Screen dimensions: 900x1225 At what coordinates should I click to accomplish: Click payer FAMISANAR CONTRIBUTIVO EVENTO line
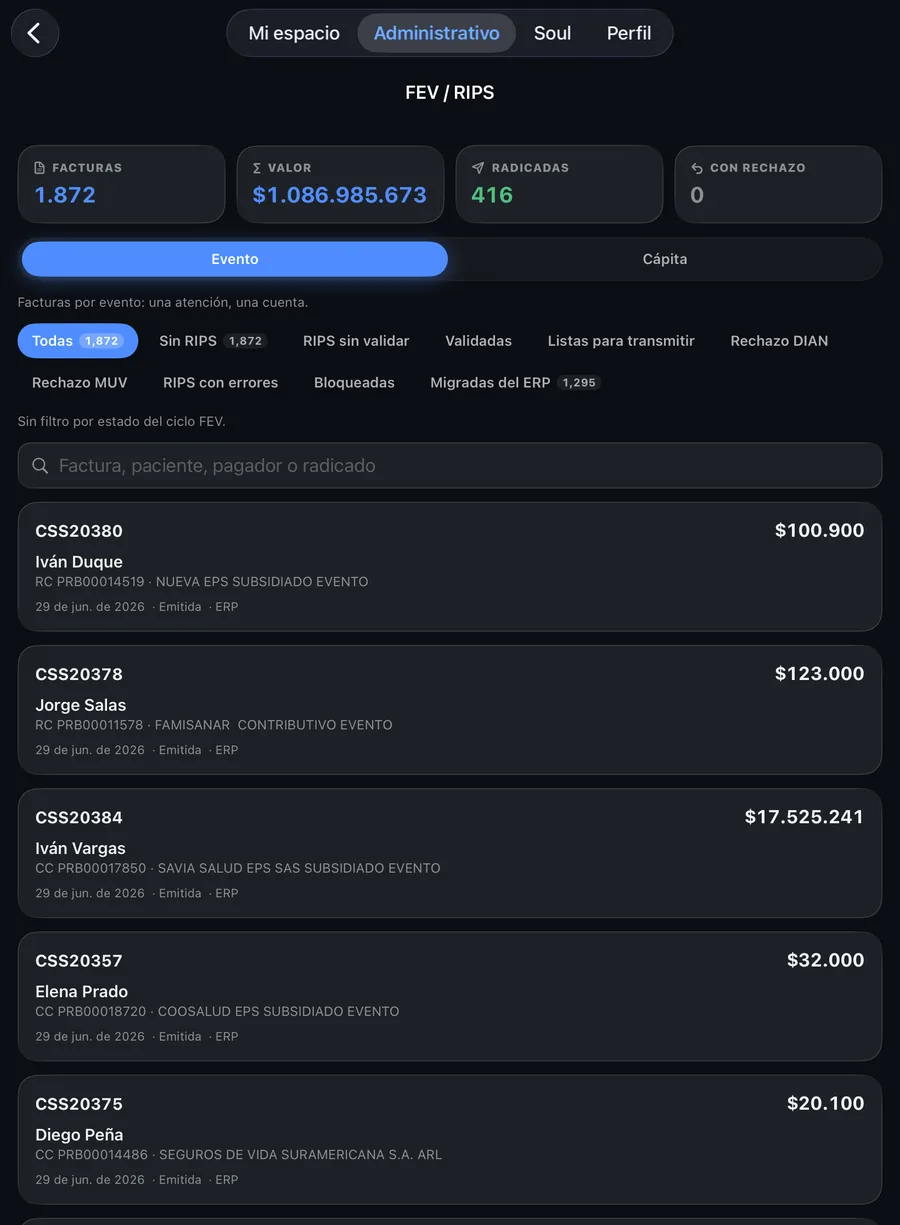tap(214, 725)
